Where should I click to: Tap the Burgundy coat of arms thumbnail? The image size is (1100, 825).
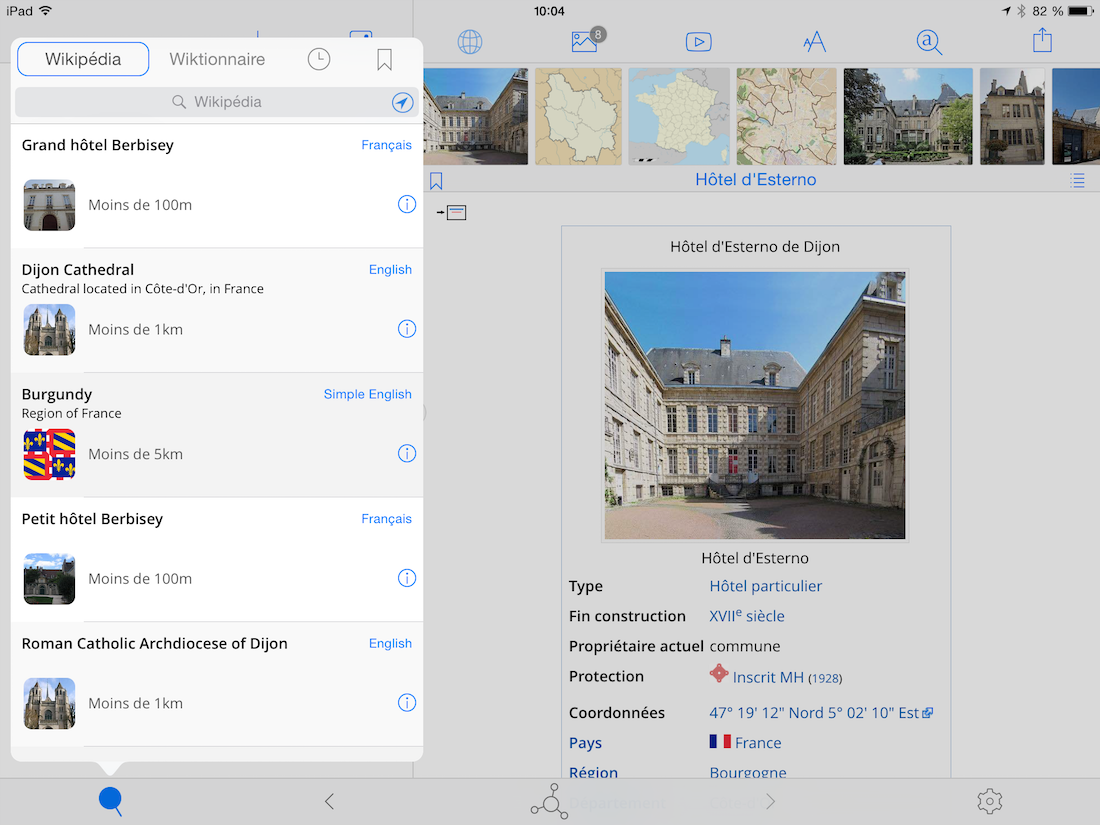click(x=49, y=454)
